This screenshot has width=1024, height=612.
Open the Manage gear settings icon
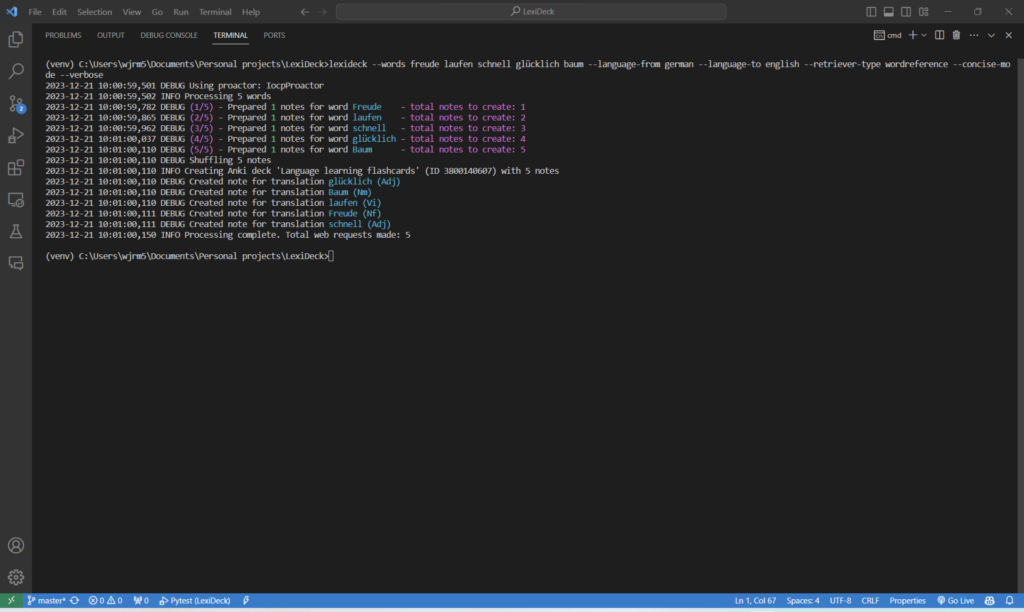16,577
